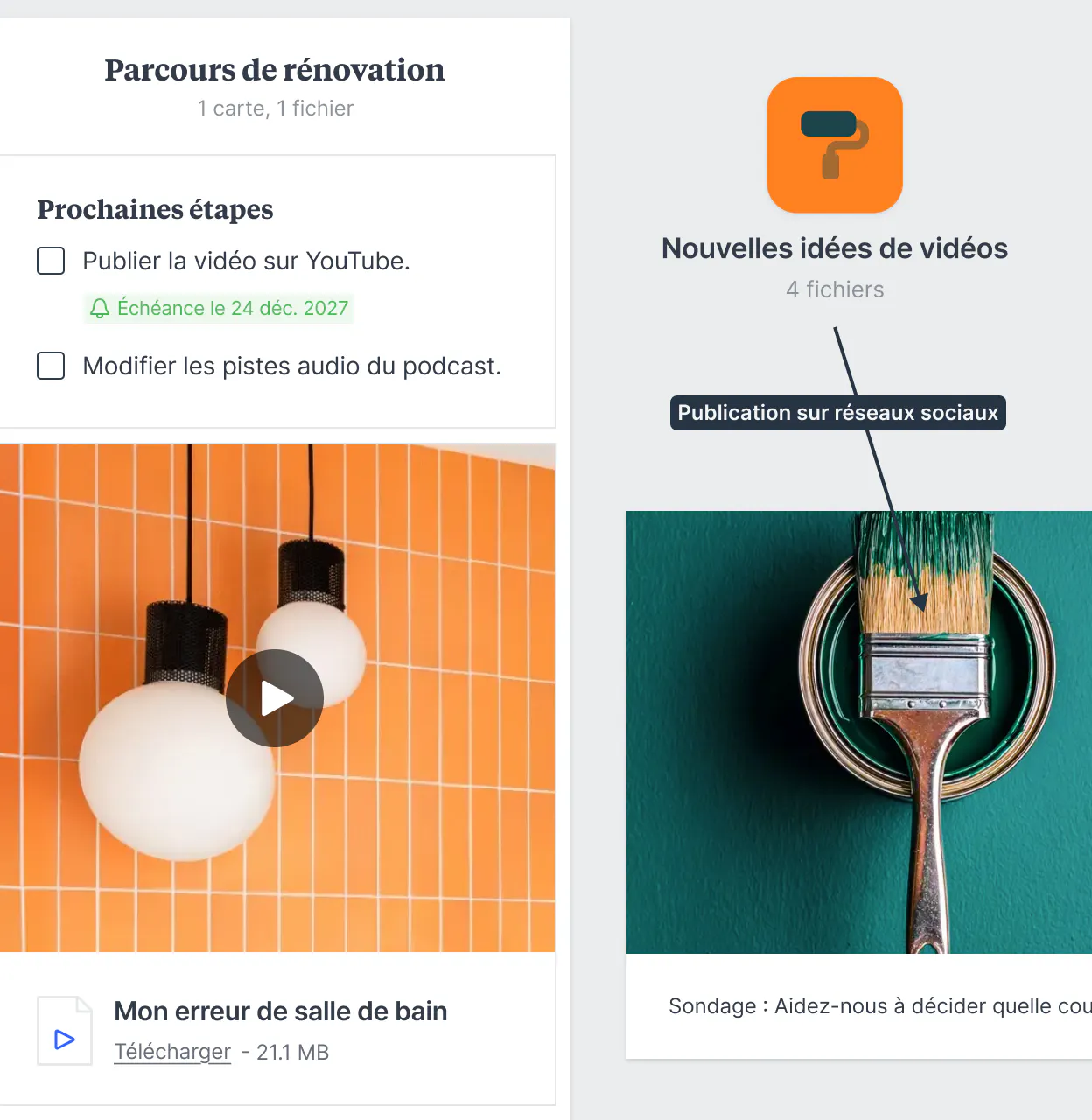Image resolution: width=1092 pixels, height=1120 pixels.
Task: Click the arrowhead of the connector line
Action: 919,602
